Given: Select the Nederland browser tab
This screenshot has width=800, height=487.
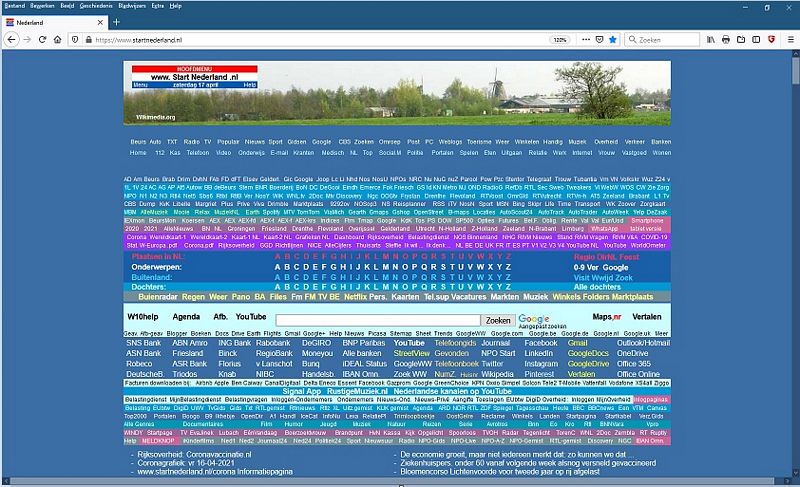Looking at the screenshot, I should 55,22.
